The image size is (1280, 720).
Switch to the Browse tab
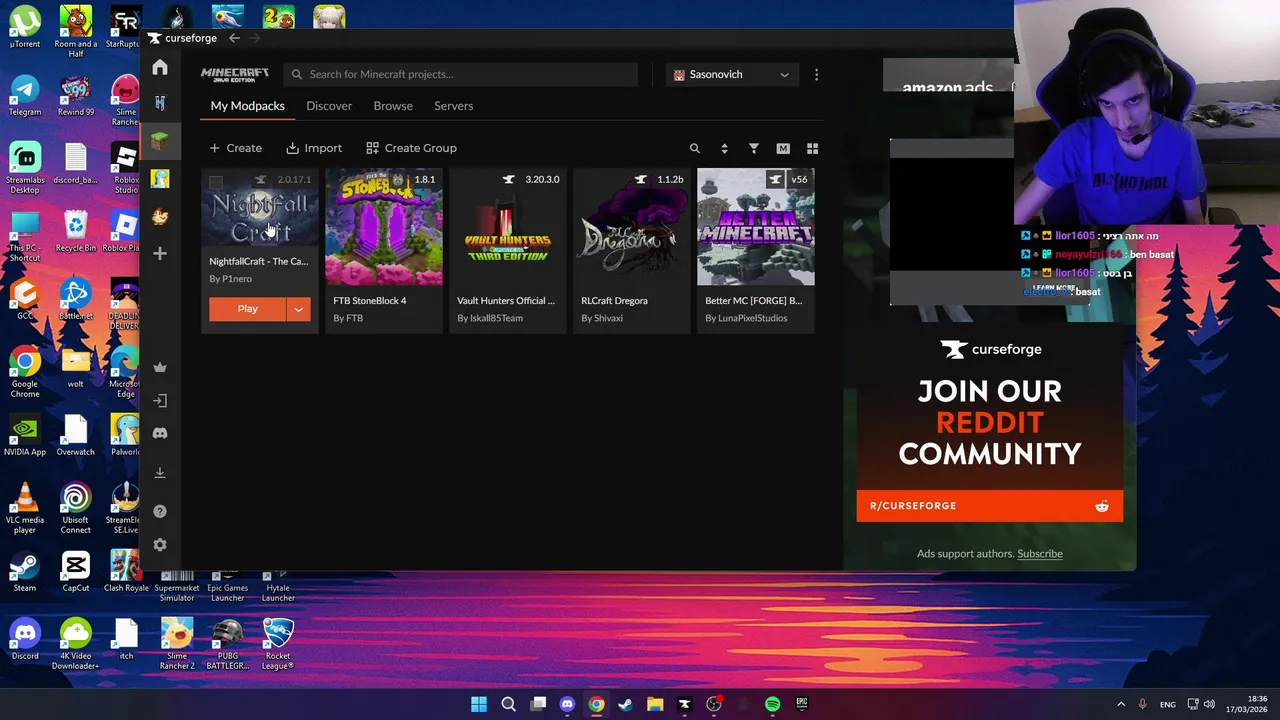393,106
